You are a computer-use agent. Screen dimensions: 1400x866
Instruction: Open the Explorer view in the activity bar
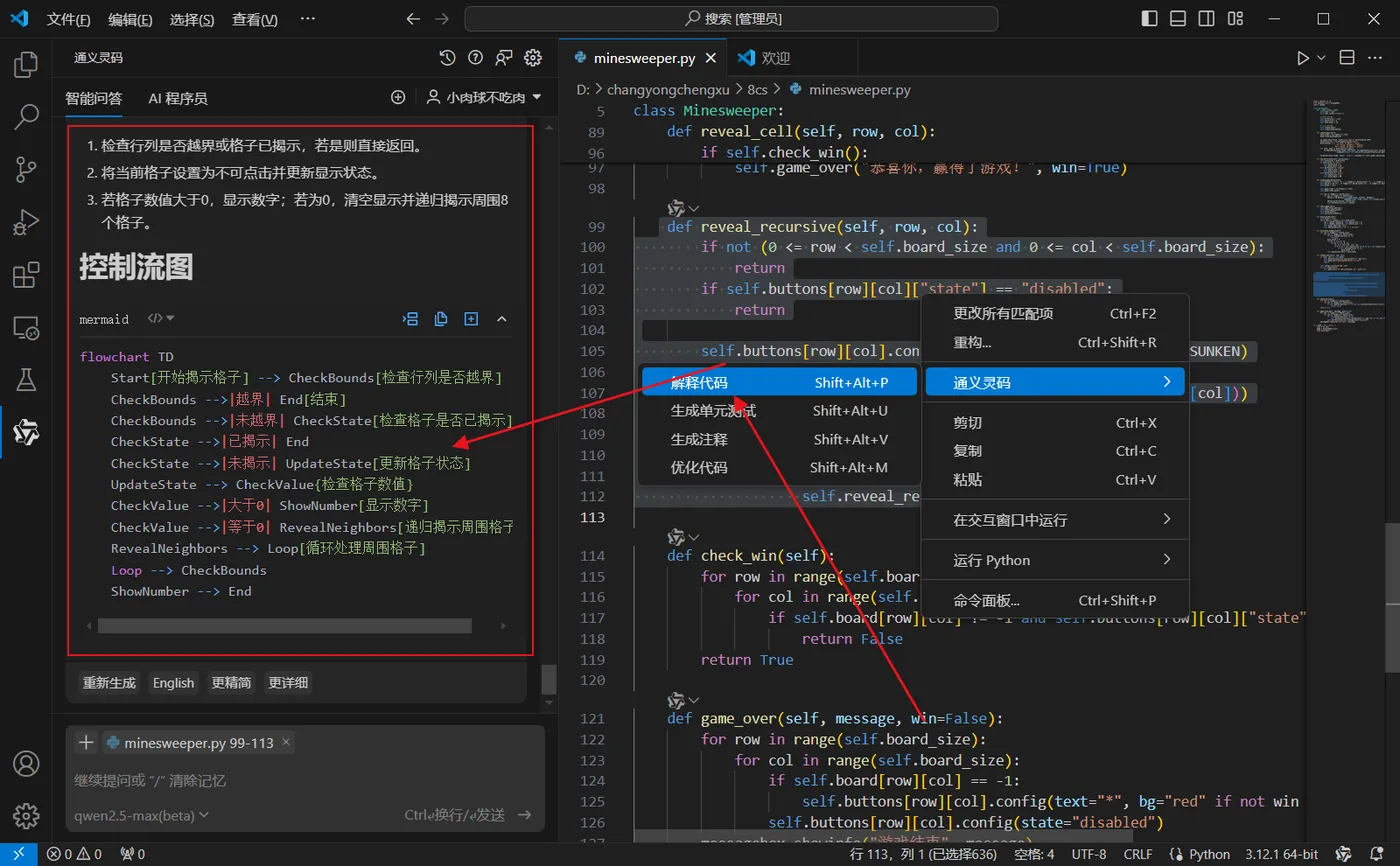26,66
